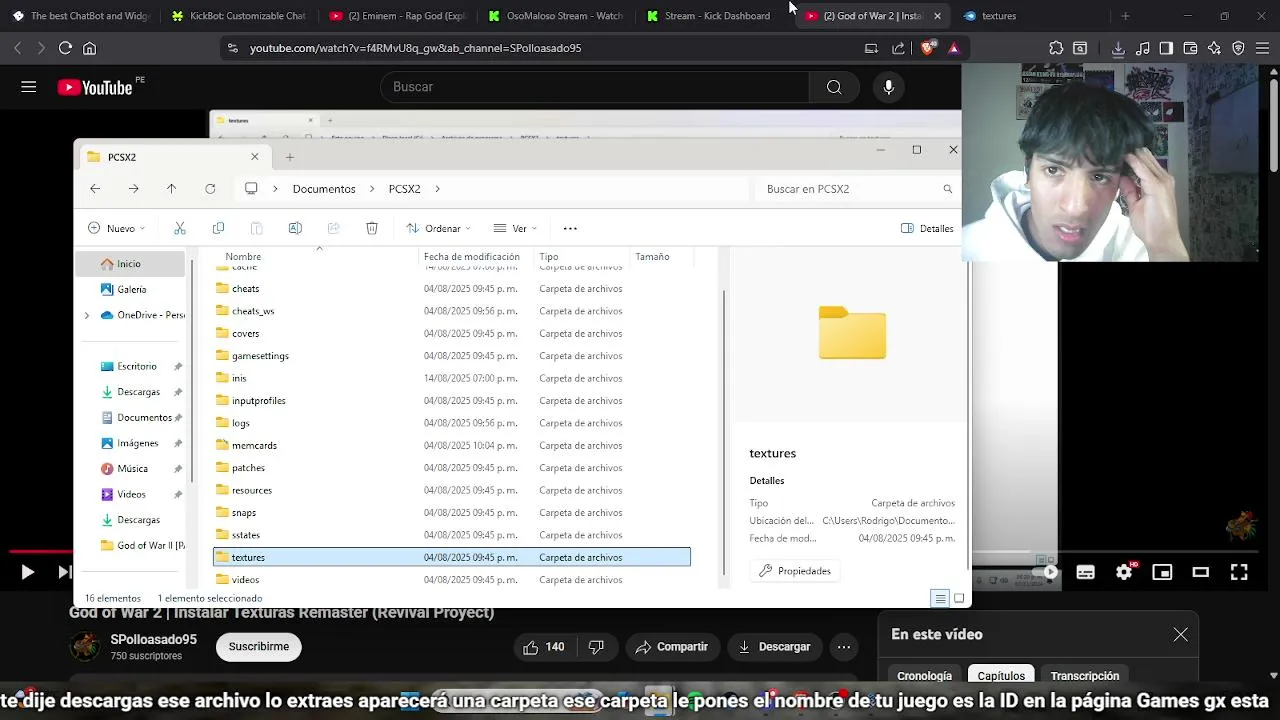Viewport: 1280px width, 720px height.
Task: Open YouTube hamburger guide menu
Action: click(x=29, y=87)
